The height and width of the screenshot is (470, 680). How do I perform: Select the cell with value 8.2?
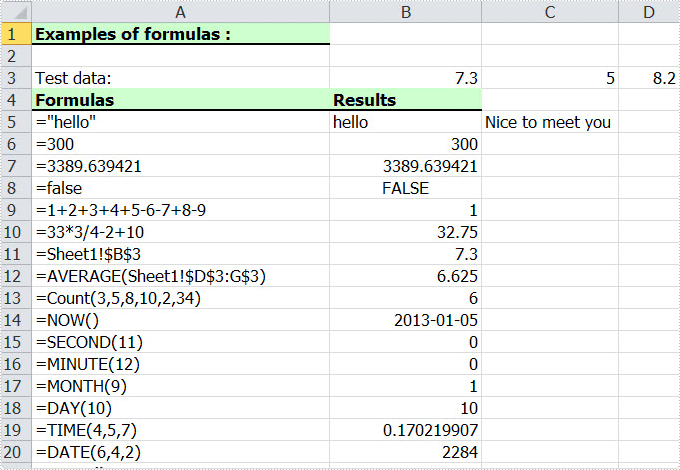(x=649, y=78)
